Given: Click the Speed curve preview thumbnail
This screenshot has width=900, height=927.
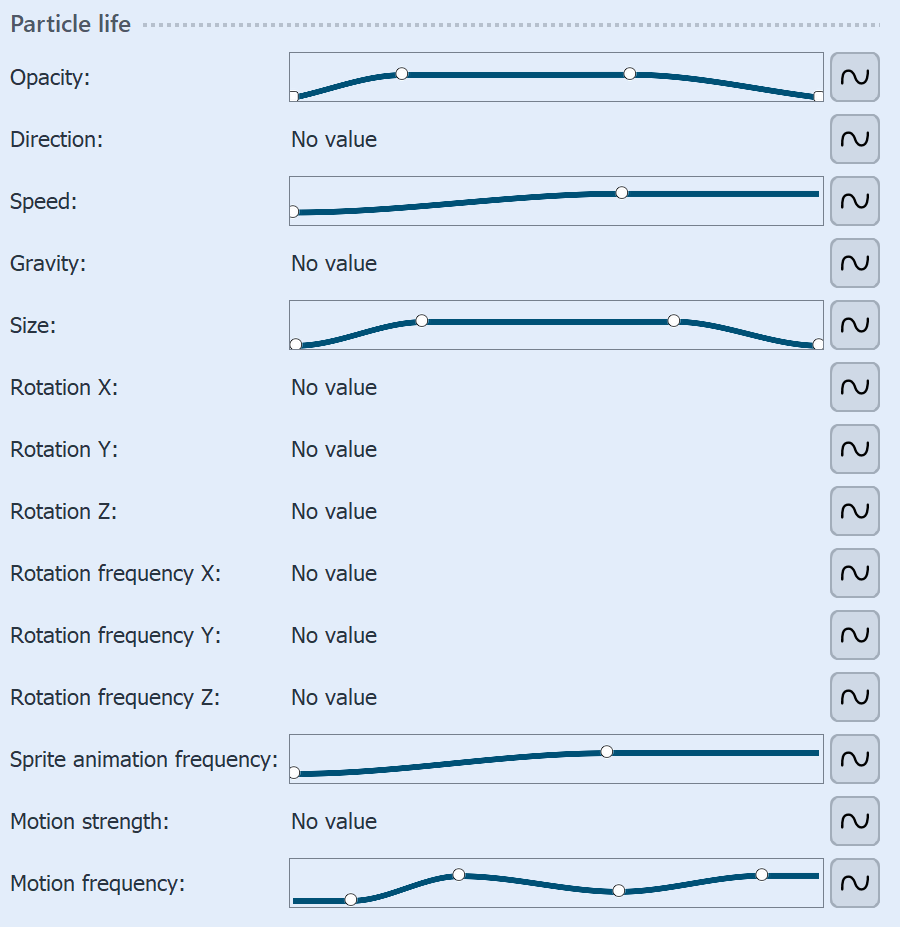Looking at the screenshot, I should click(555, 201).
